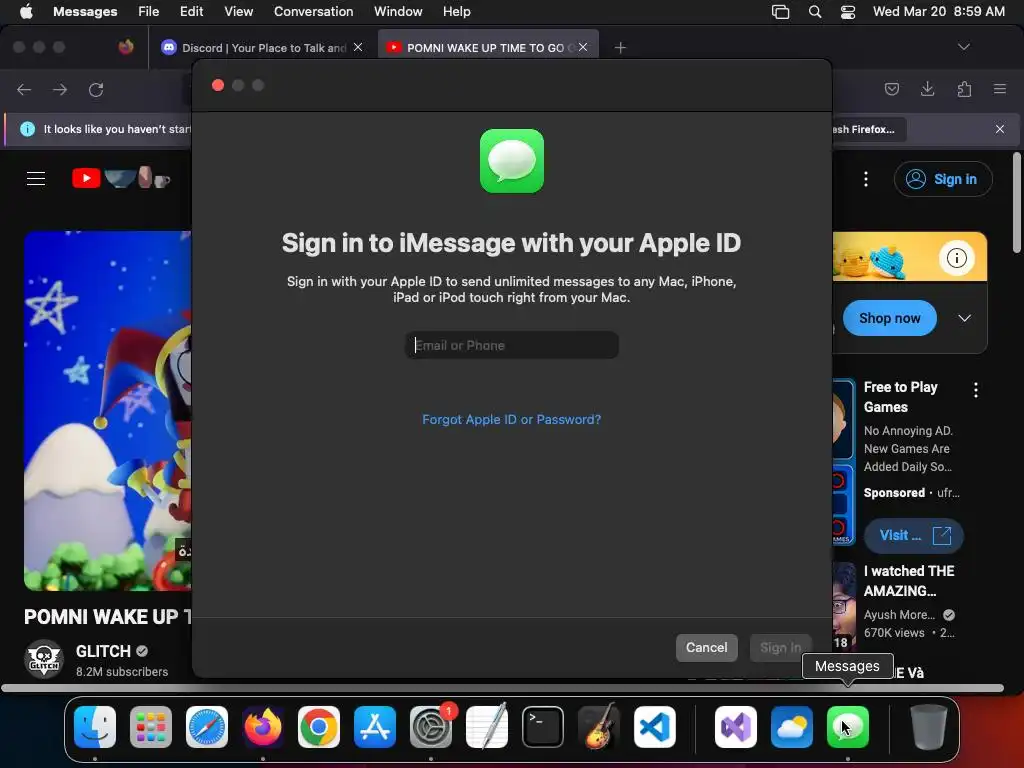Click the date and time in menu bar
Viewport: 1024px width, 768px height.
pyautogui.click(x=938, y=11)
